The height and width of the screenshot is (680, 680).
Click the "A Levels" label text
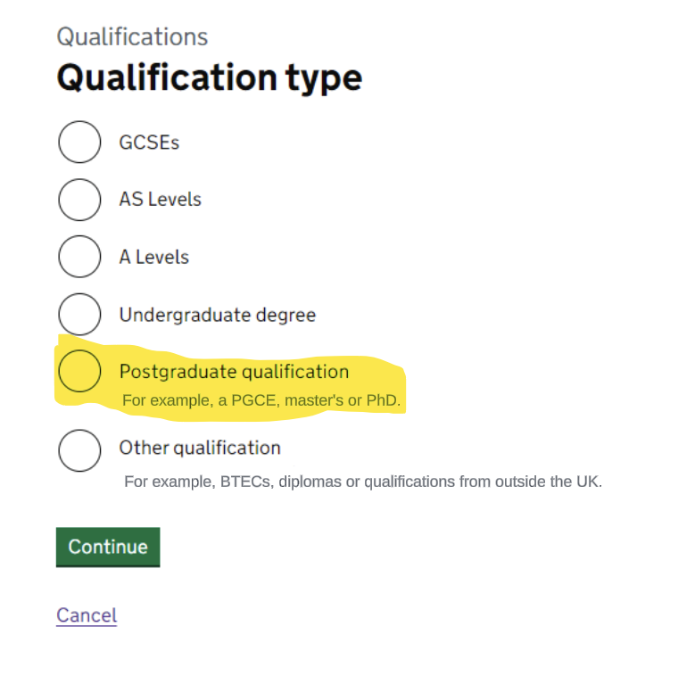154,257
